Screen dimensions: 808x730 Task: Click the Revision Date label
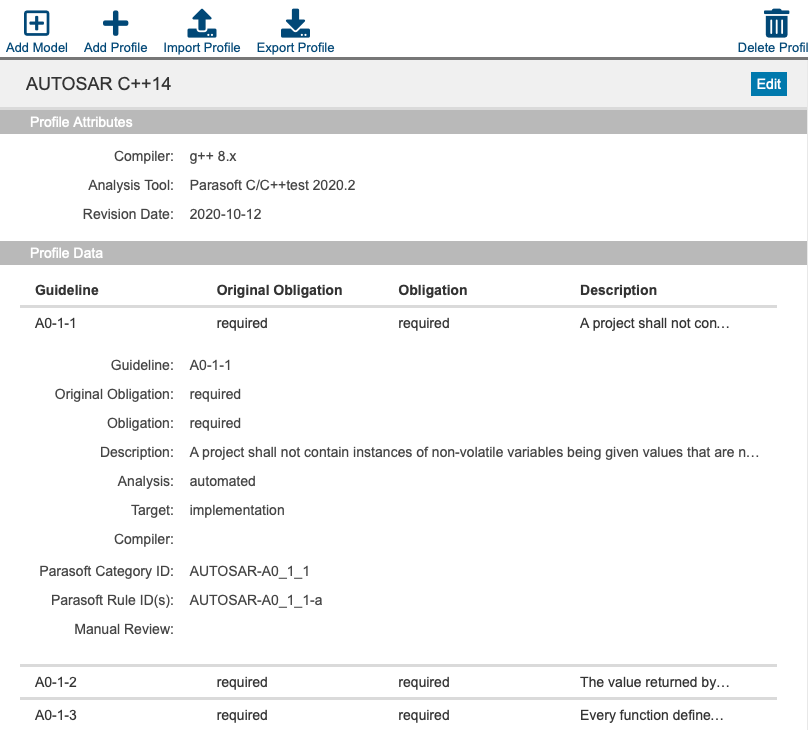pos(128,214)
